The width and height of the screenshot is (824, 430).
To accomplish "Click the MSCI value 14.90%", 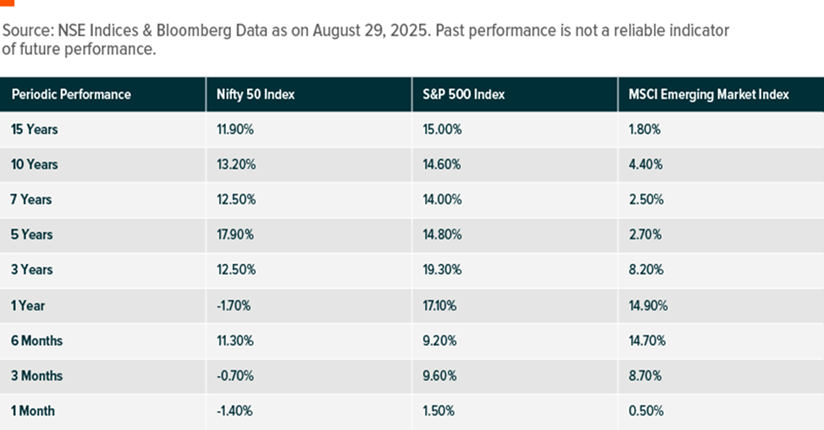I will [x=648, y=305].
